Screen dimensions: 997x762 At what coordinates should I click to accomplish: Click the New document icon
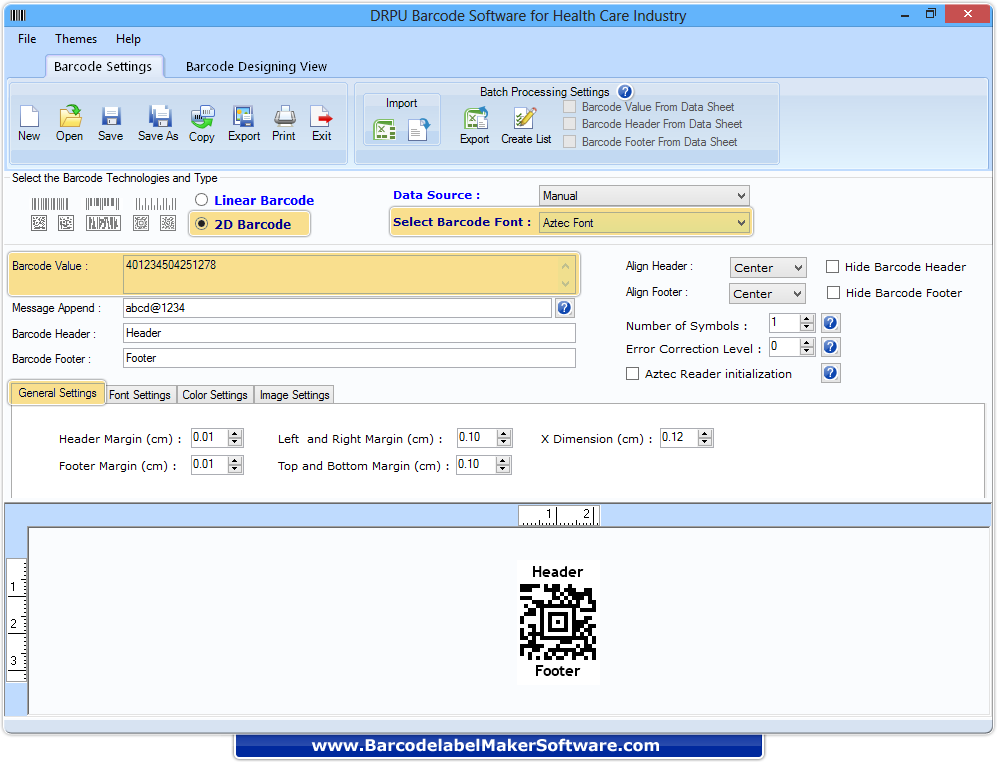[x=29, y=116]
